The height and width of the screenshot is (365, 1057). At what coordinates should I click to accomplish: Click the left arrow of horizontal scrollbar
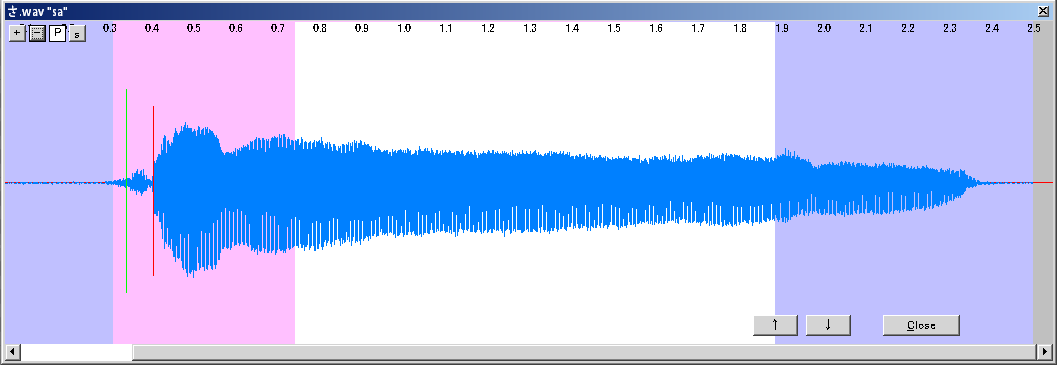[x=11, y=352]
